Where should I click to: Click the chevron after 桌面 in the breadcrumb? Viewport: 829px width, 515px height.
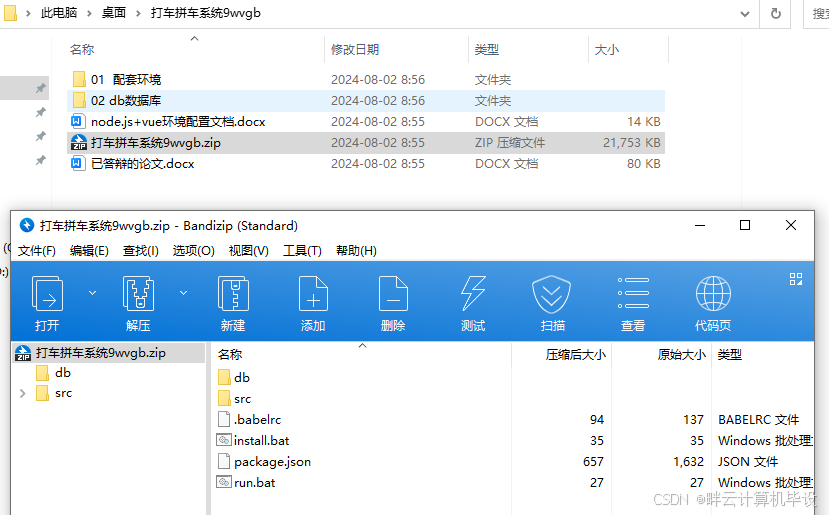[138, 13]
